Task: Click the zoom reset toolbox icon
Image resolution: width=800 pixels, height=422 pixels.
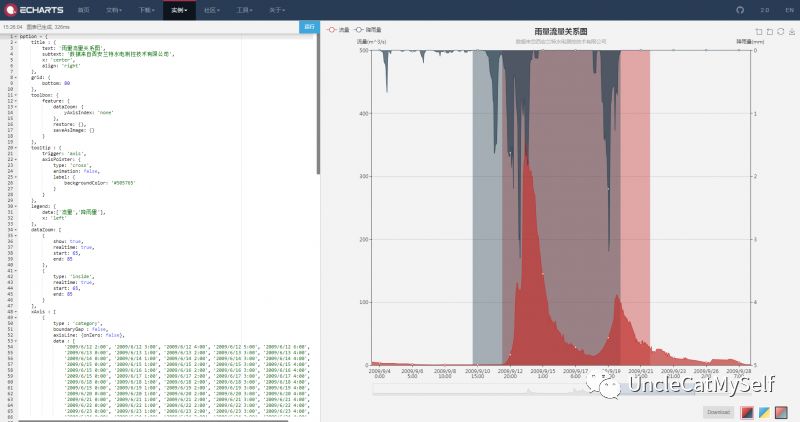Action: pos(769,32)
